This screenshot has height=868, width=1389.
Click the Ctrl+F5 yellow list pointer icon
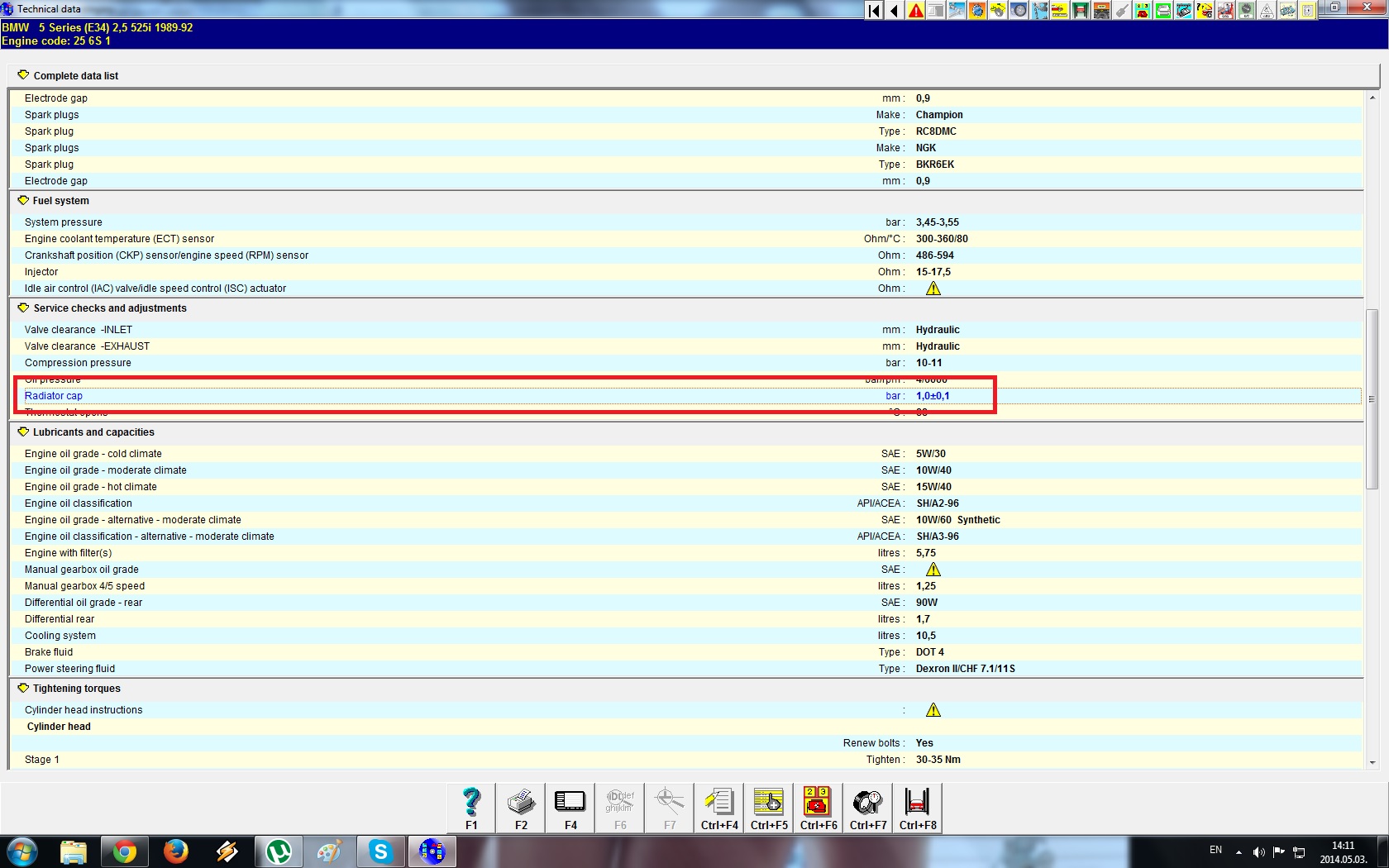click(x=769, y=808)
